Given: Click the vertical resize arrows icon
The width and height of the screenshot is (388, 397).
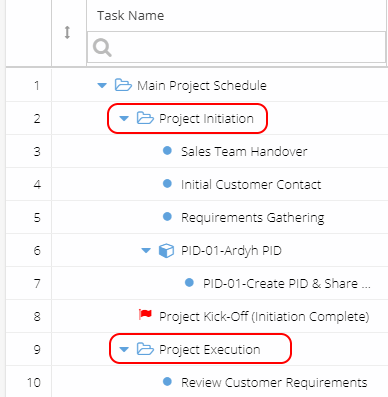Looking at the screenshot, I should click(67, 32).
